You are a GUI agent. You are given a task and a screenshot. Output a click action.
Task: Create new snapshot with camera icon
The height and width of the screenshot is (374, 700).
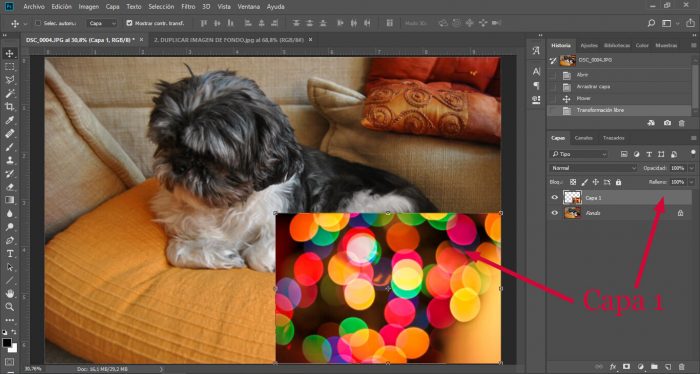(x=667, y=123)
